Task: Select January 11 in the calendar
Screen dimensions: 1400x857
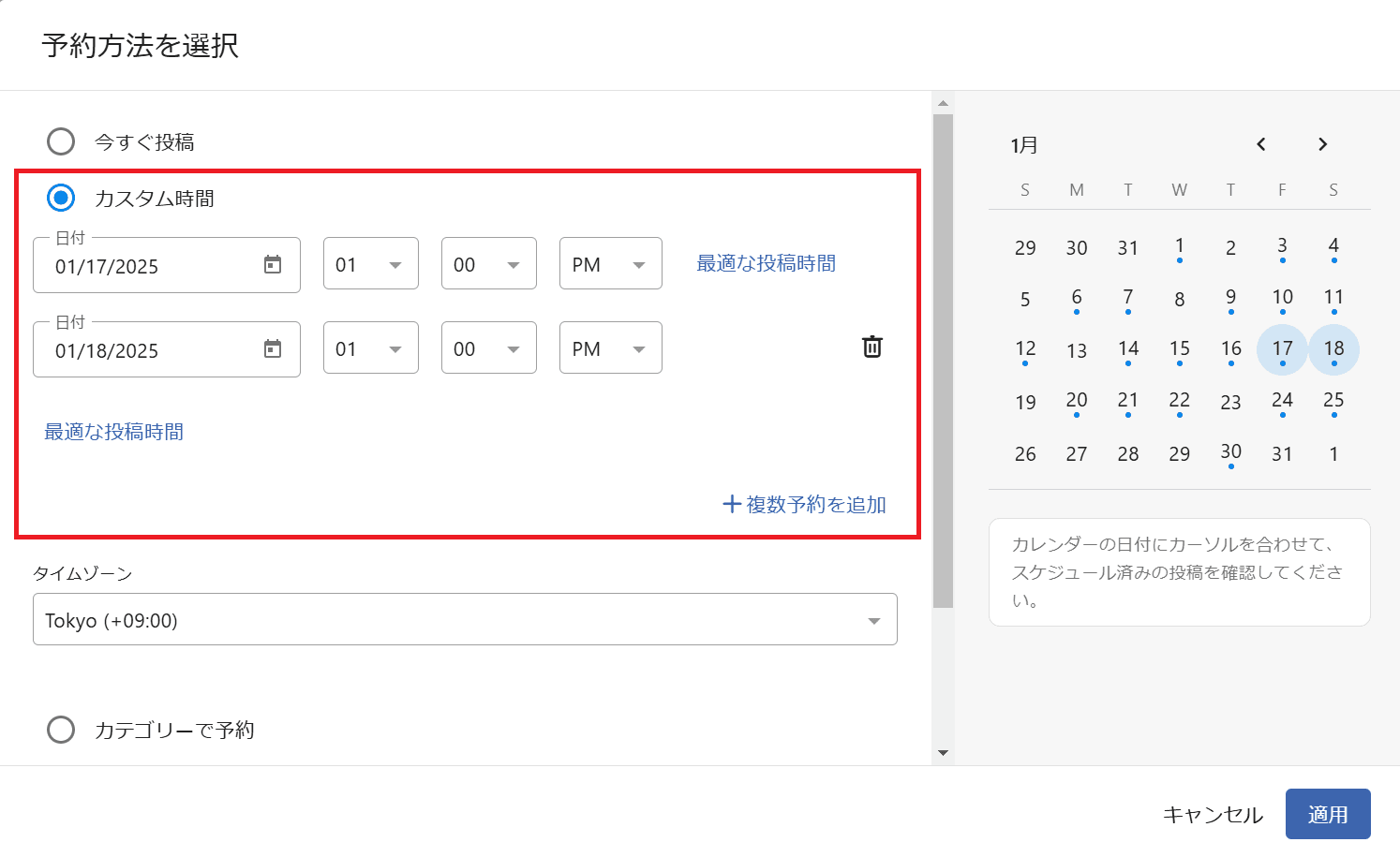Action: pos(1333,298)
